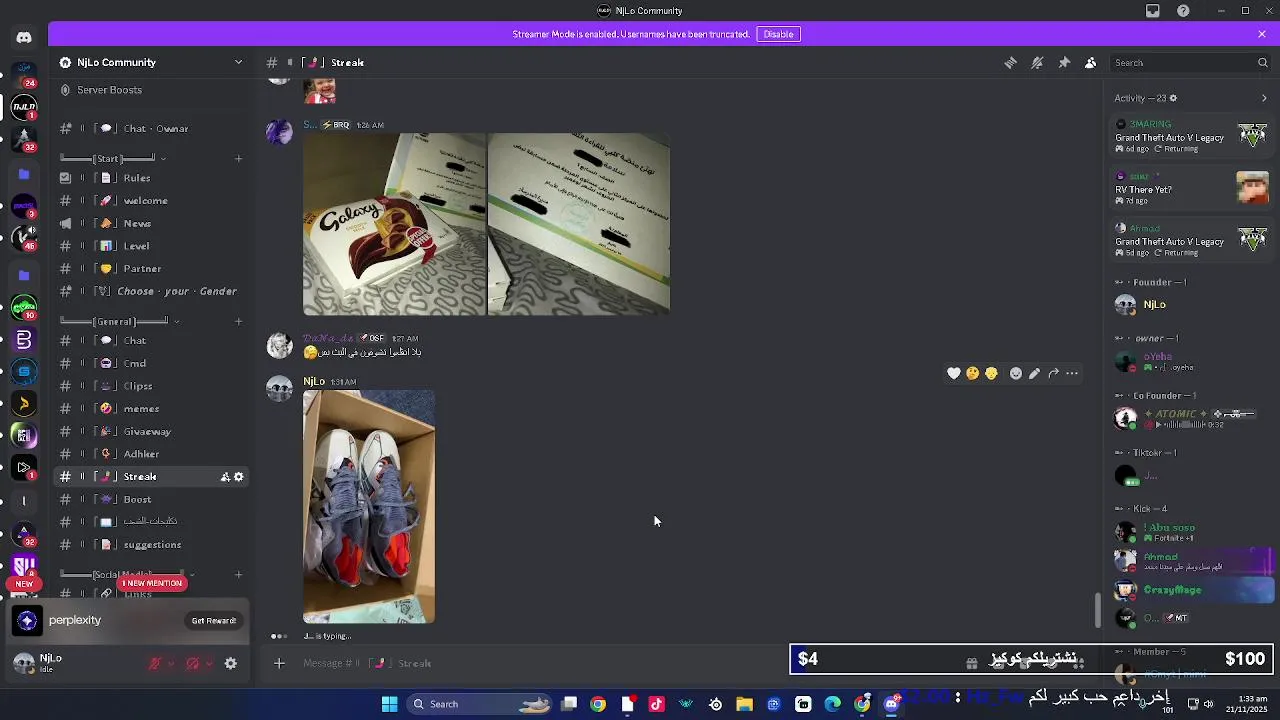This screenshot has height=720, width=1280.
Task: Toggle channel notification bell icon
Action: click(1037, 62)
